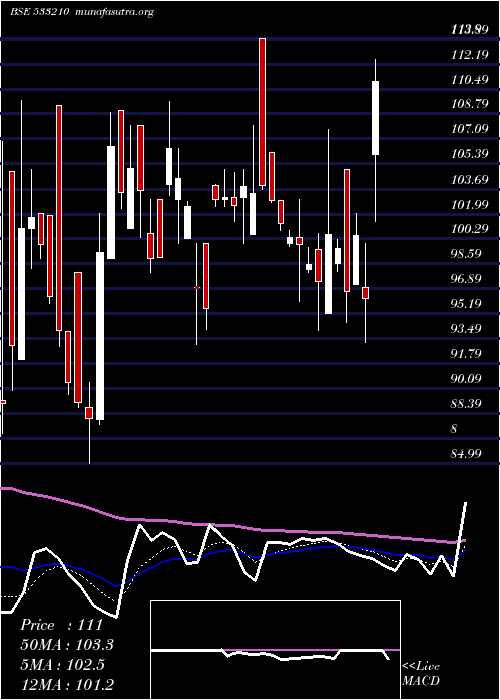Click the 'Price : 111' readout

tap(62, 625)
